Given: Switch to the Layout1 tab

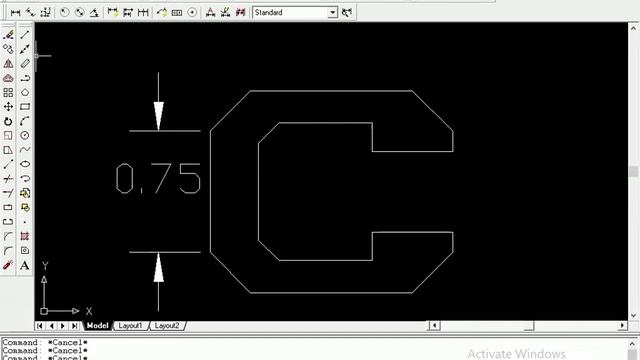Looking at the screenshot, I should coord(130,326).
